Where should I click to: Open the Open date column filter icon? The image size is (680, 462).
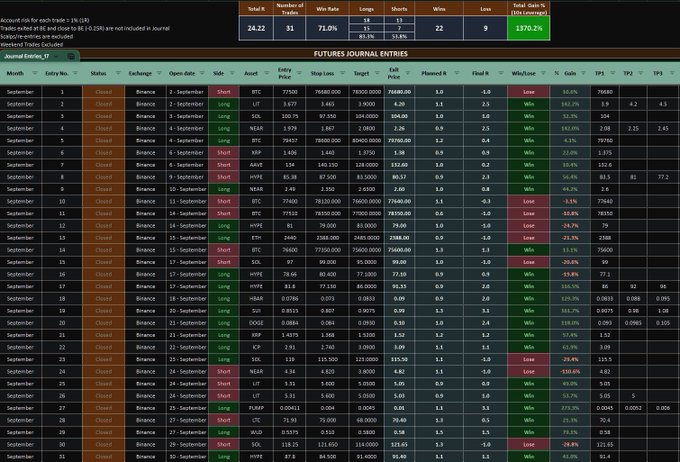[202, 73]
